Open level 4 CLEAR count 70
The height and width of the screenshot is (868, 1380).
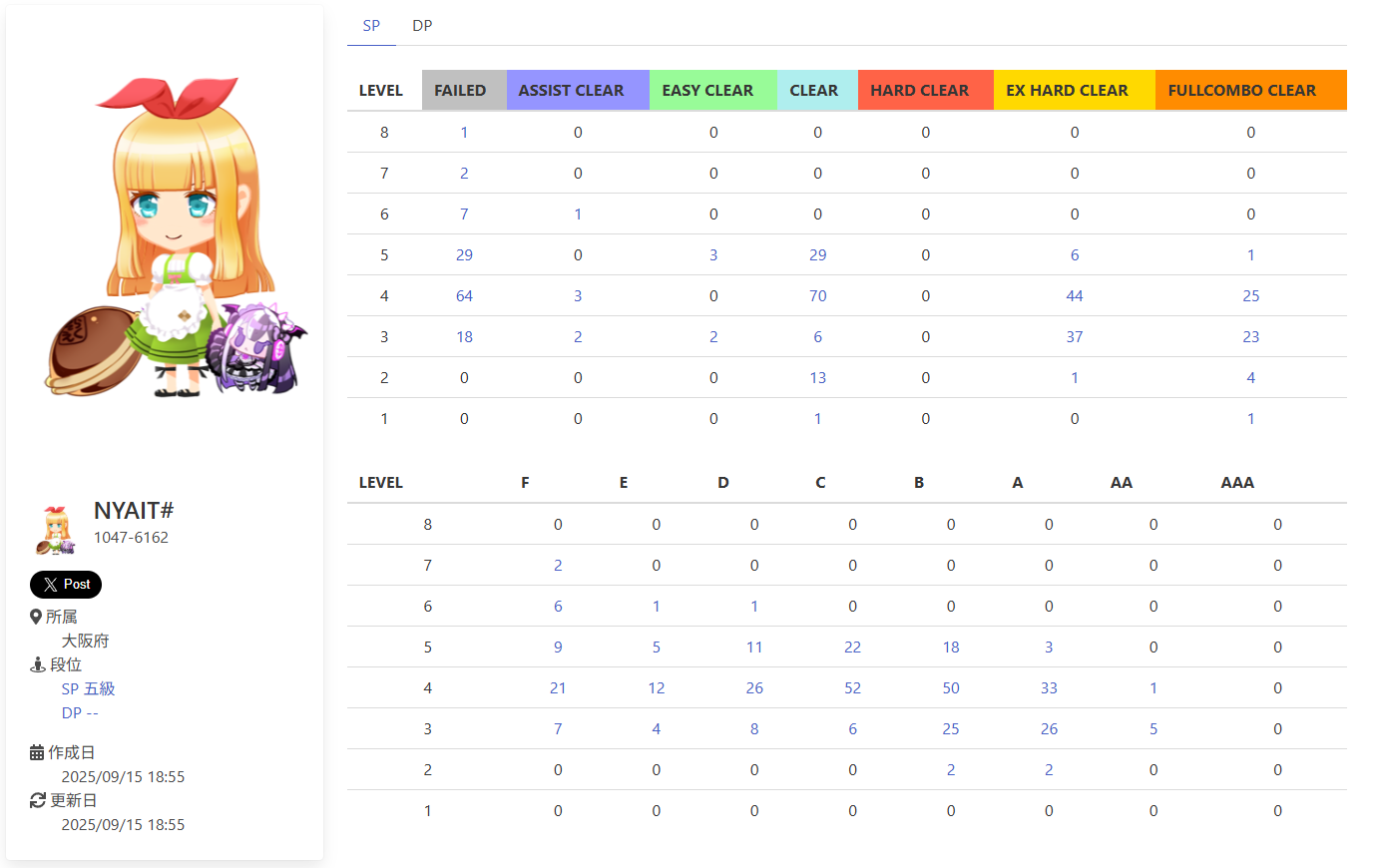817,296
